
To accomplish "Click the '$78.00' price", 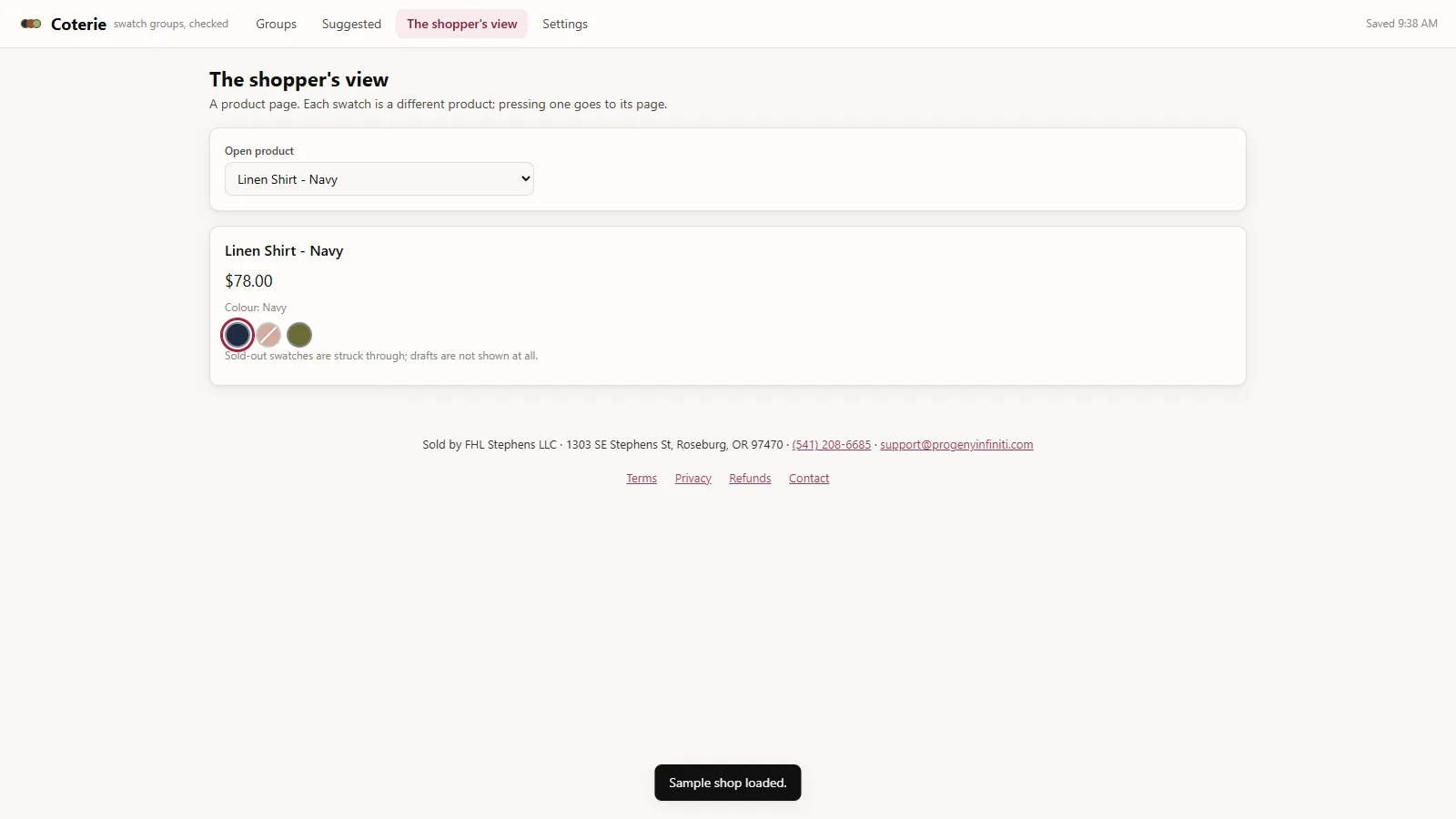I will click(248, 281).
